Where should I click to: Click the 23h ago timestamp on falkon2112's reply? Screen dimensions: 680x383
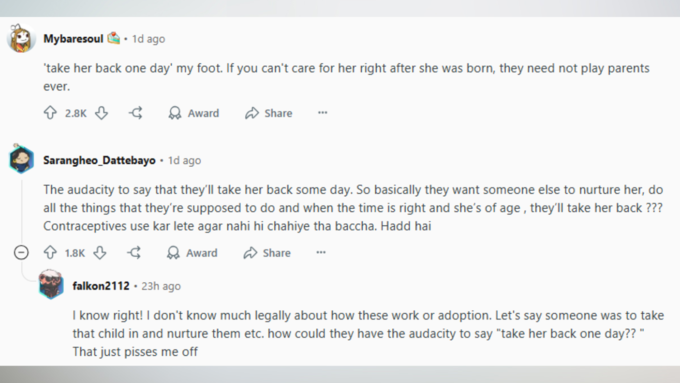click(161, 286)
